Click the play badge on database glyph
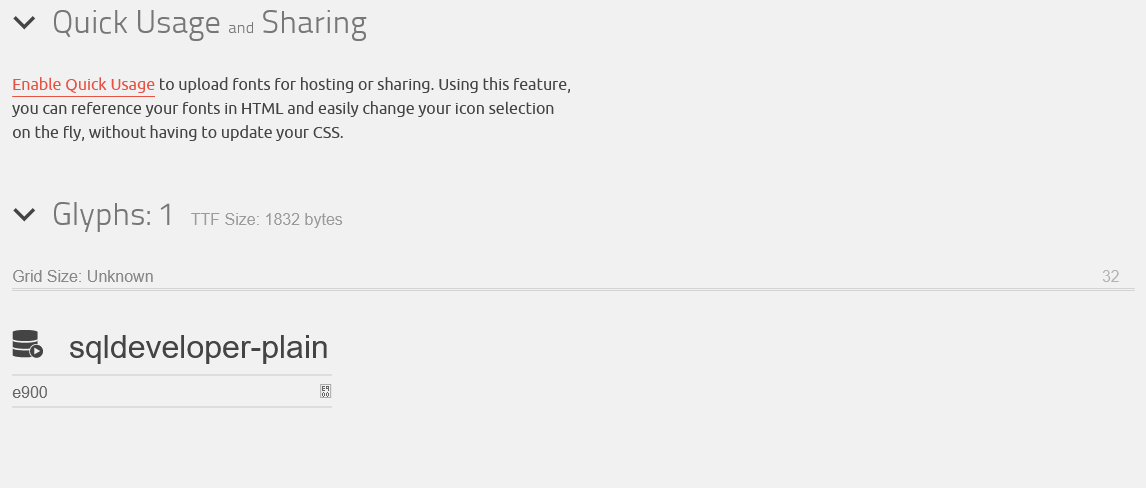1146x488 pixels. 37,351
